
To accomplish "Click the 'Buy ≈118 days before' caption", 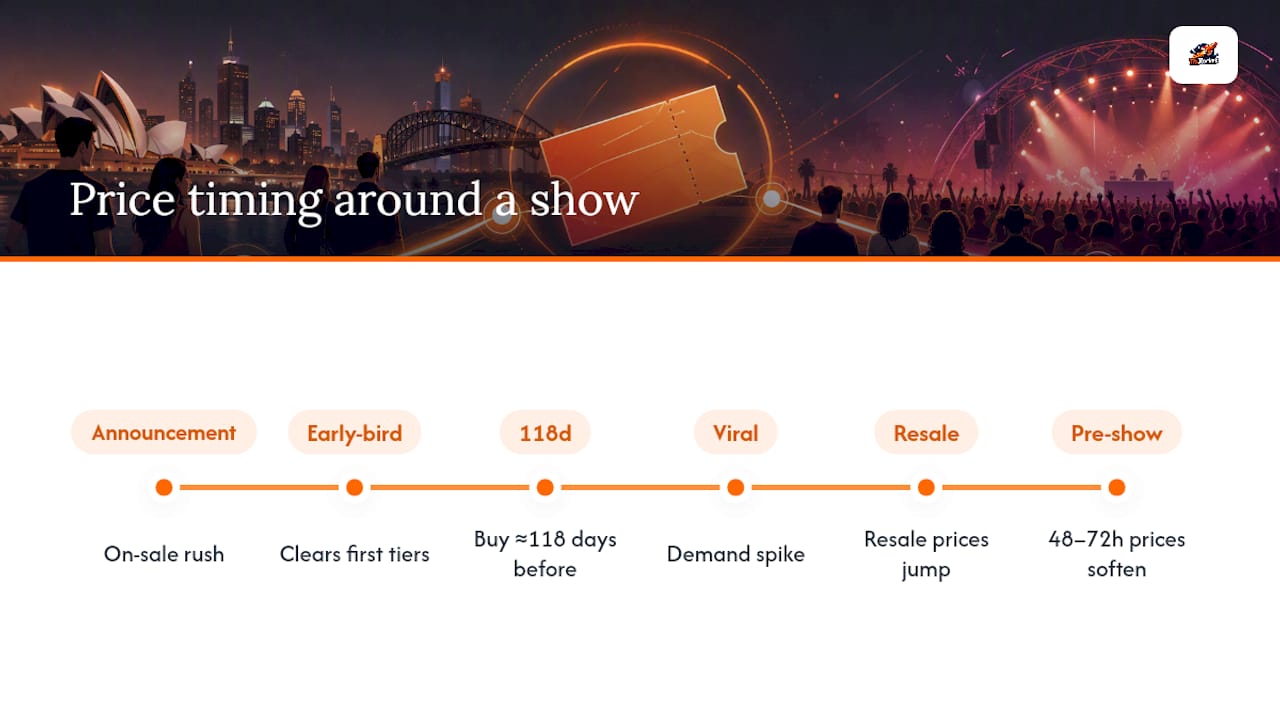I will click(x=545, y=554).
